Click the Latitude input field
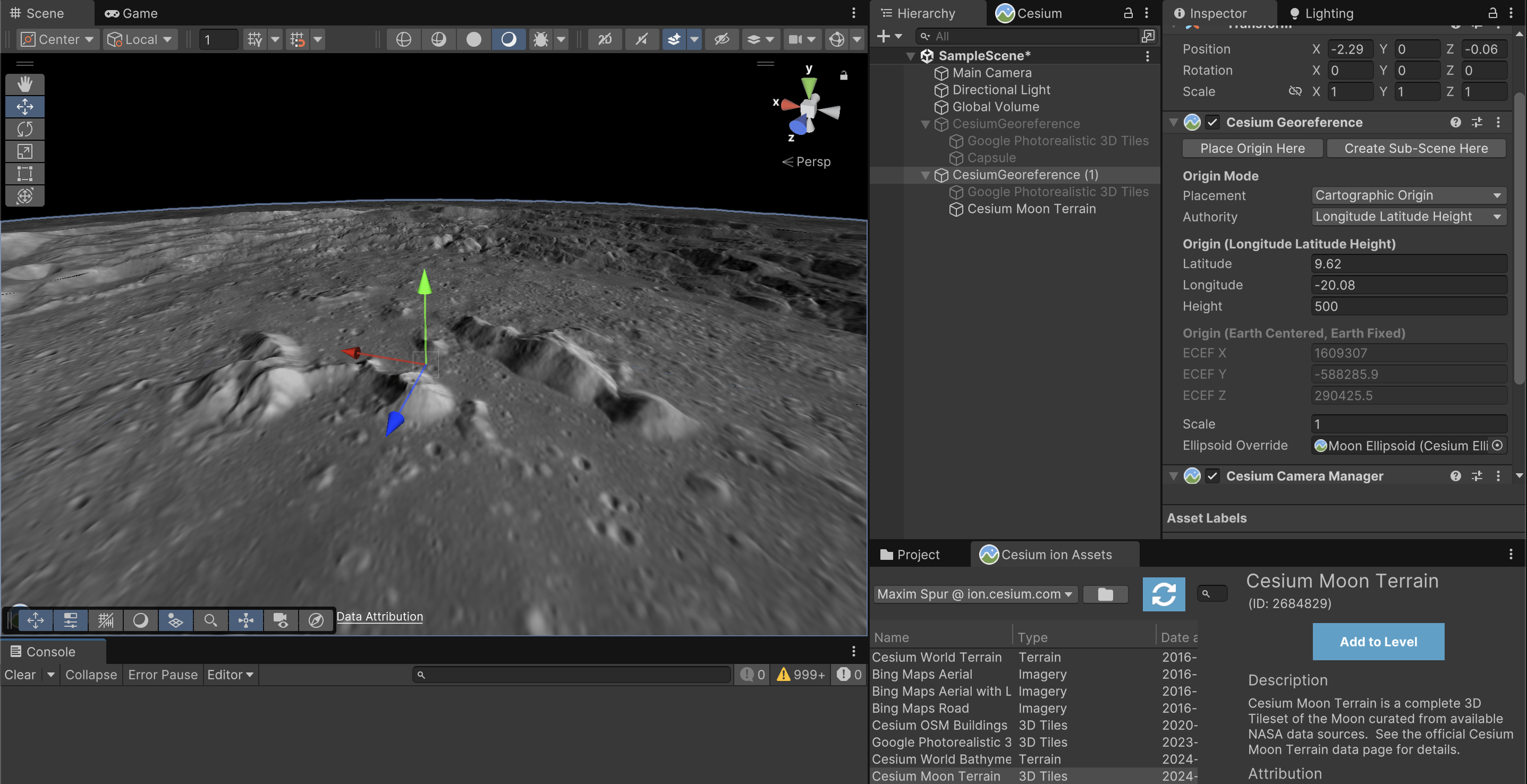This screenshot has height=784, width=1527. coord(1409,263)
